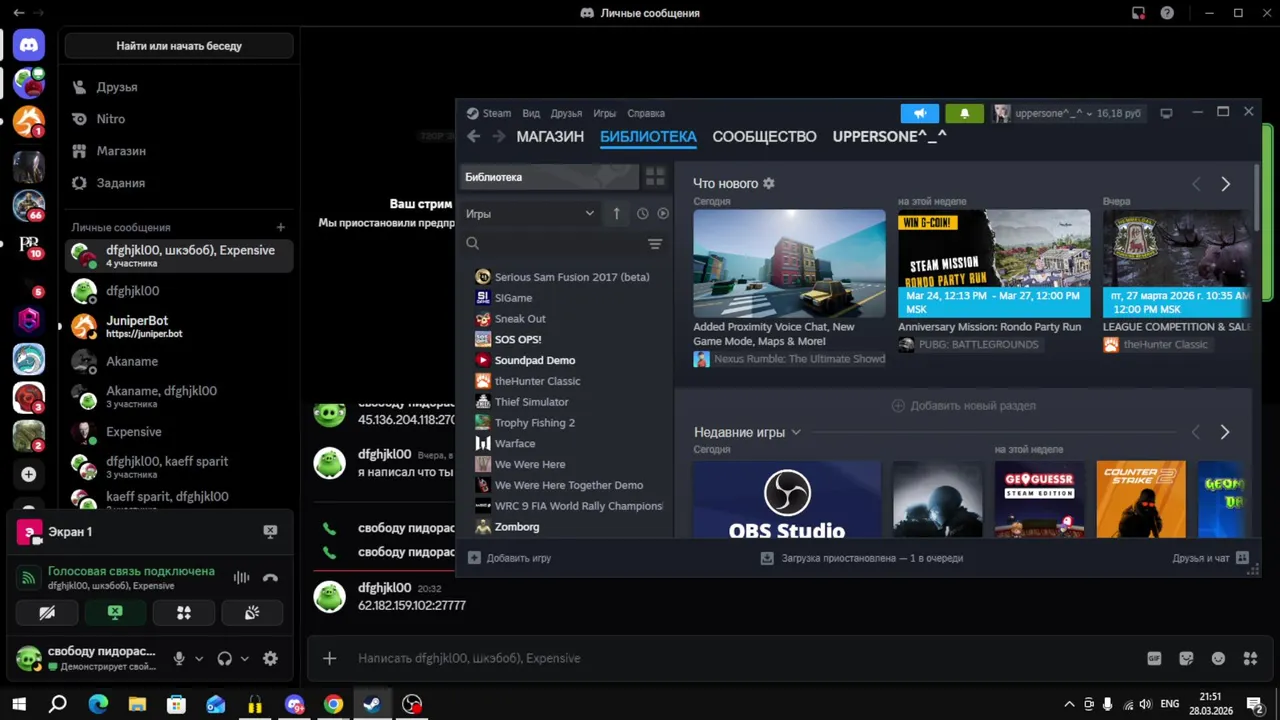Click the ready-to-play filter icon in Steam
The image size is (1280, 720).
(663, 213)
